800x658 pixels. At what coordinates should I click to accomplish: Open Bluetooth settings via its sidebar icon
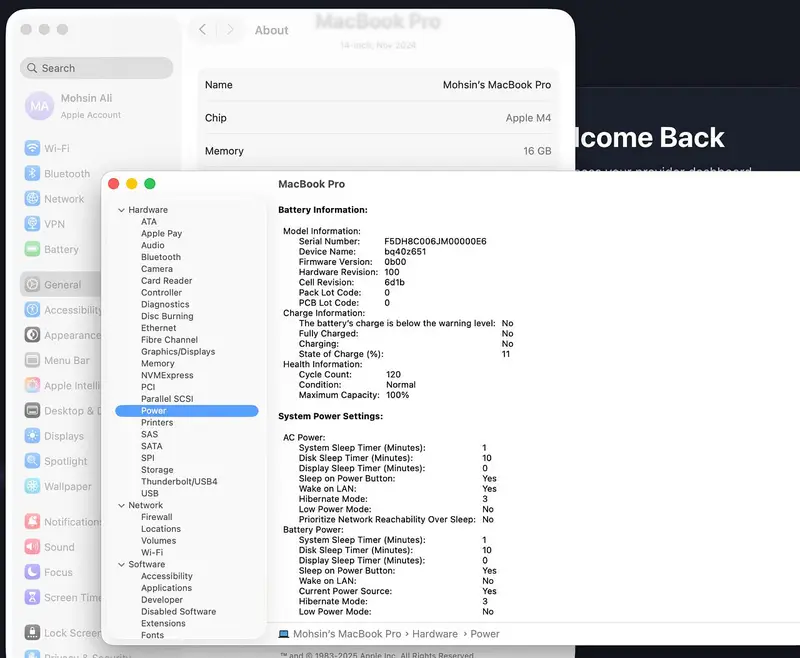(x=33, y=173)
